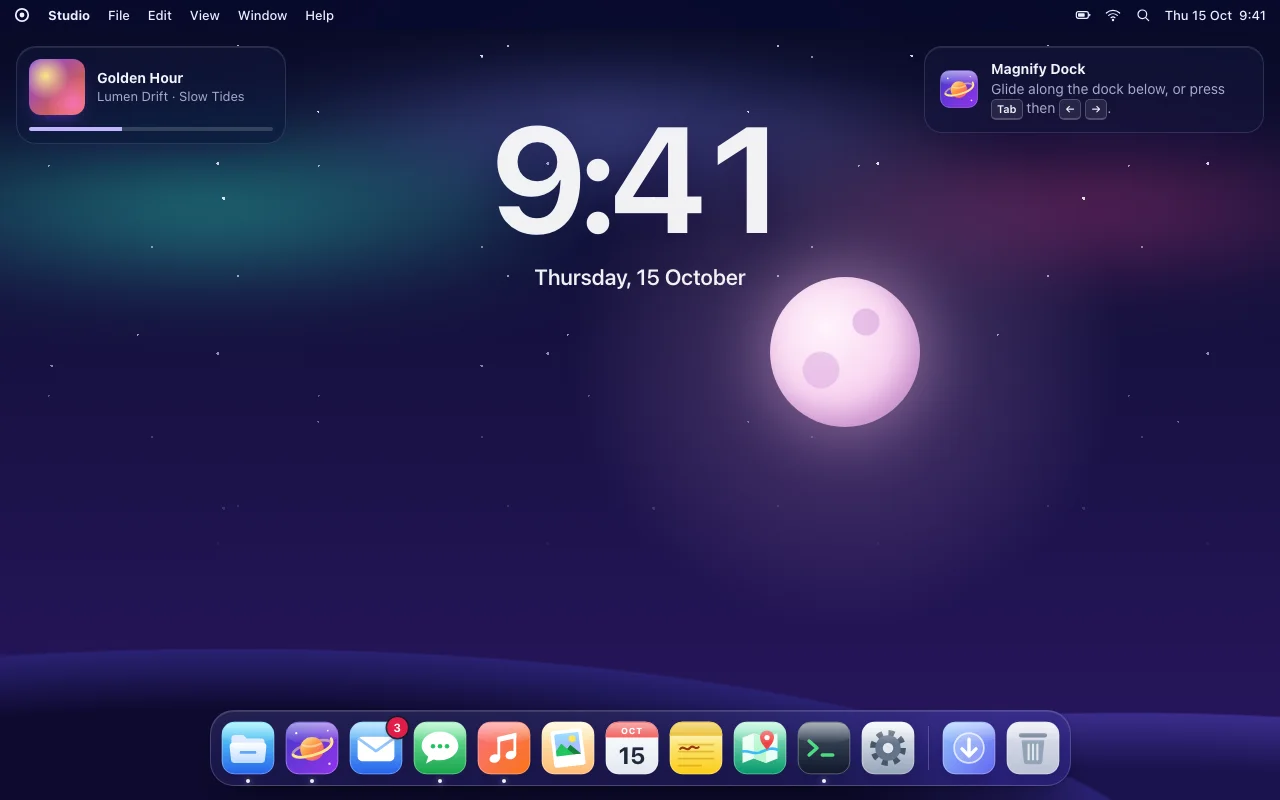
Task: Click the right arrow key hint
Action: (1096, 109)
